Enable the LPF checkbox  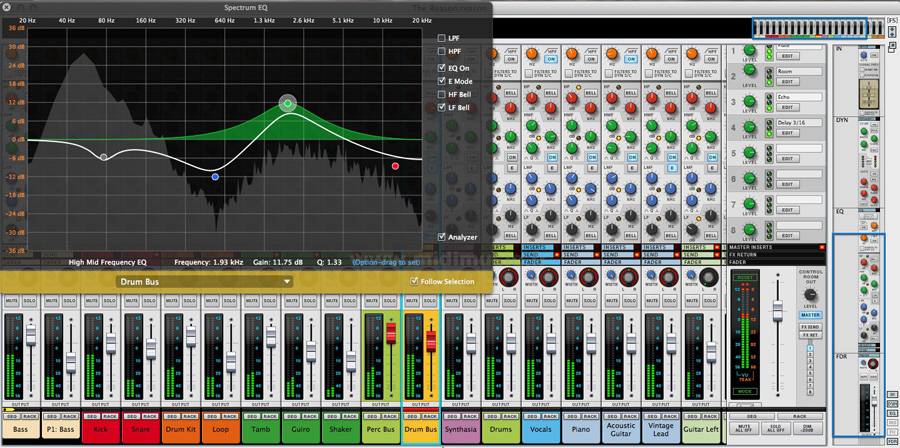tap(442, 39)
